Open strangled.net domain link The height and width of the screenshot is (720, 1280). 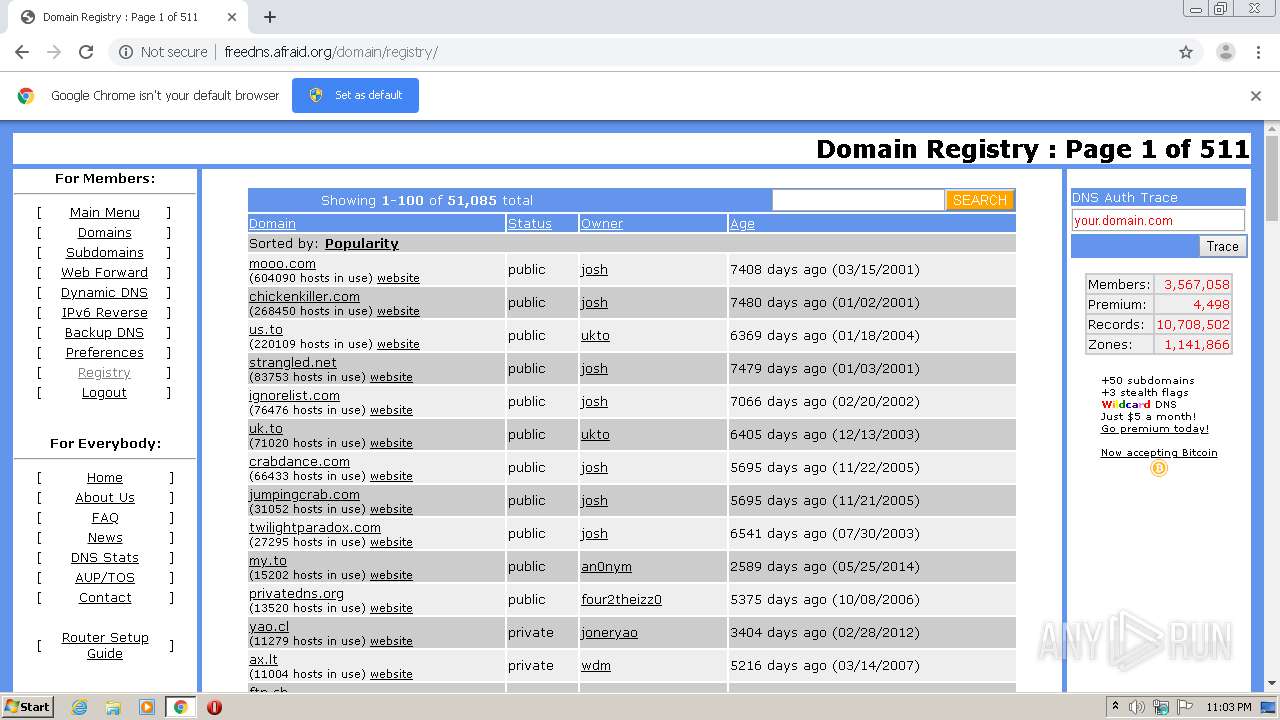coord(292,362)
